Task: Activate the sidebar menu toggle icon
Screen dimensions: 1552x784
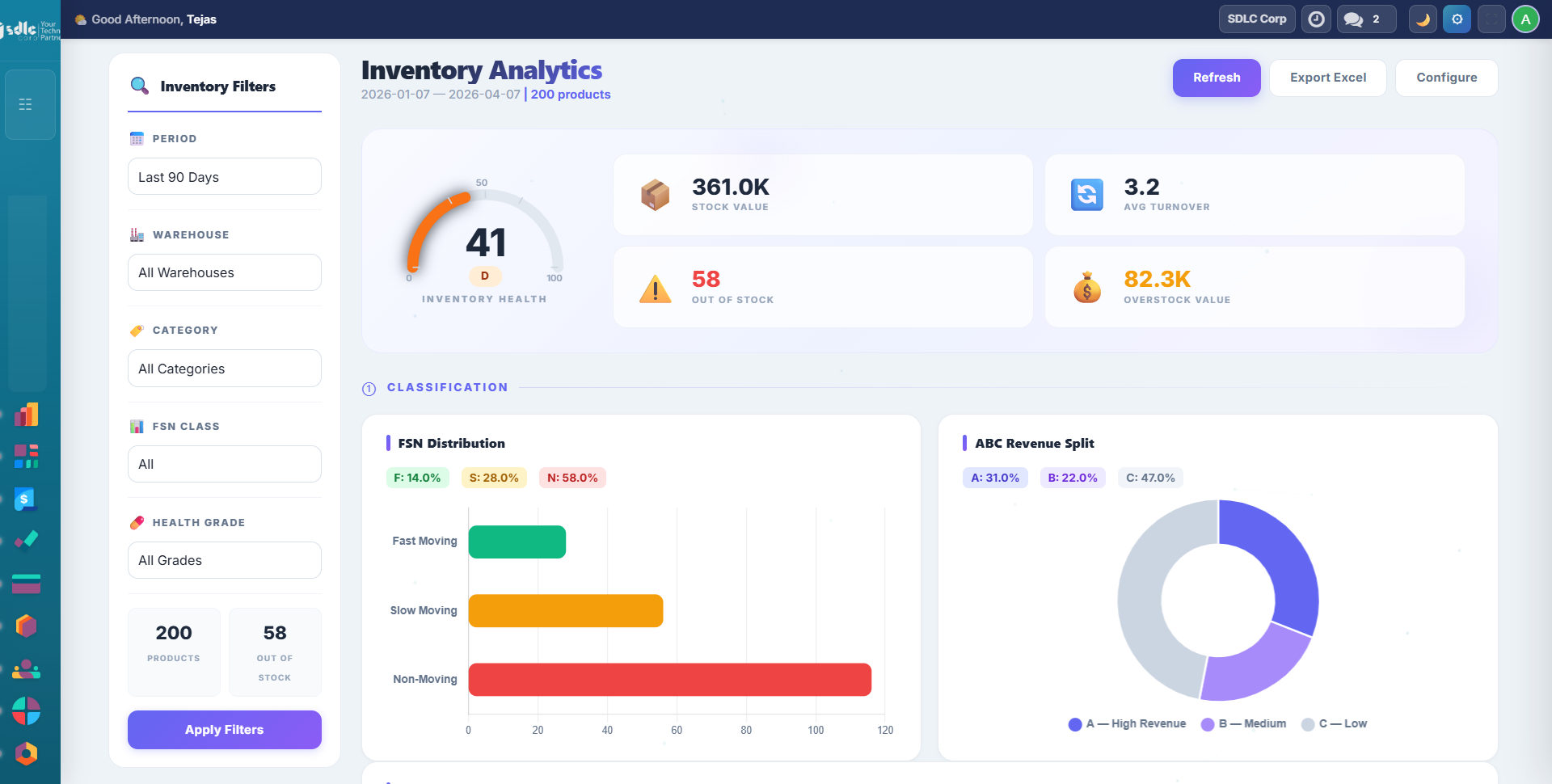Action: [x=25, y=103]
